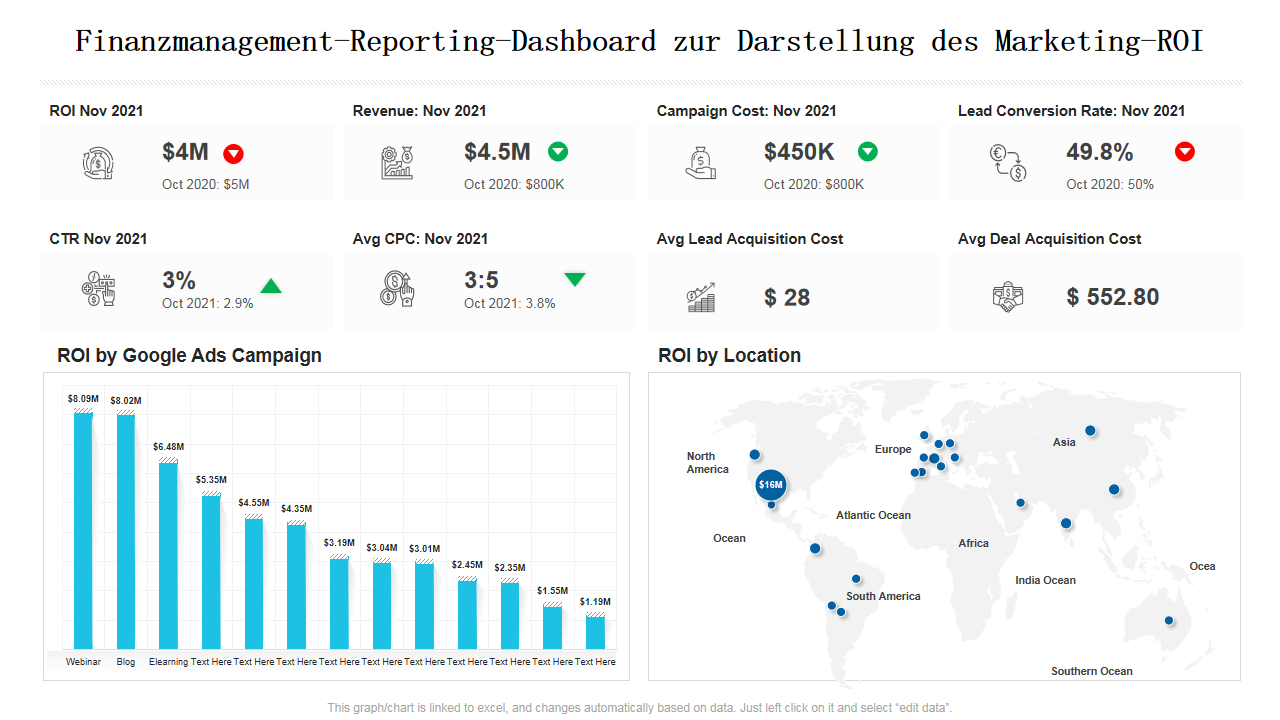Click the Asia map label
This screenshot has height=720, width=1280.
coord(1064,442)
